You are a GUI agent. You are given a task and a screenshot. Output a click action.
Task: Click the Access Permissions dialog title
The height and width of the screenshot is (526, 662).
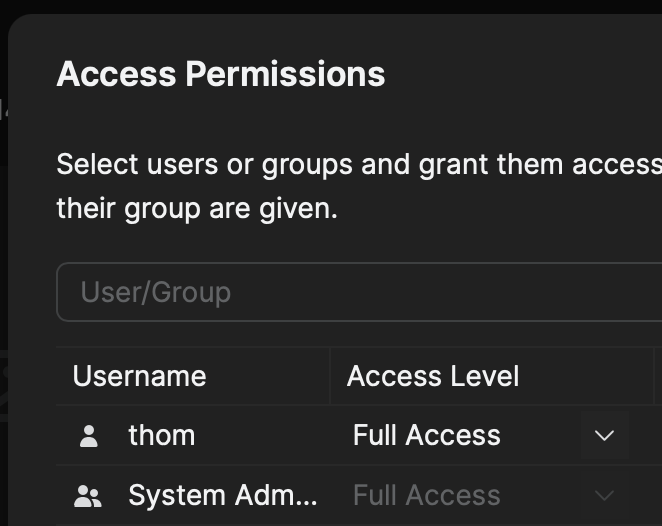point(221,74)
